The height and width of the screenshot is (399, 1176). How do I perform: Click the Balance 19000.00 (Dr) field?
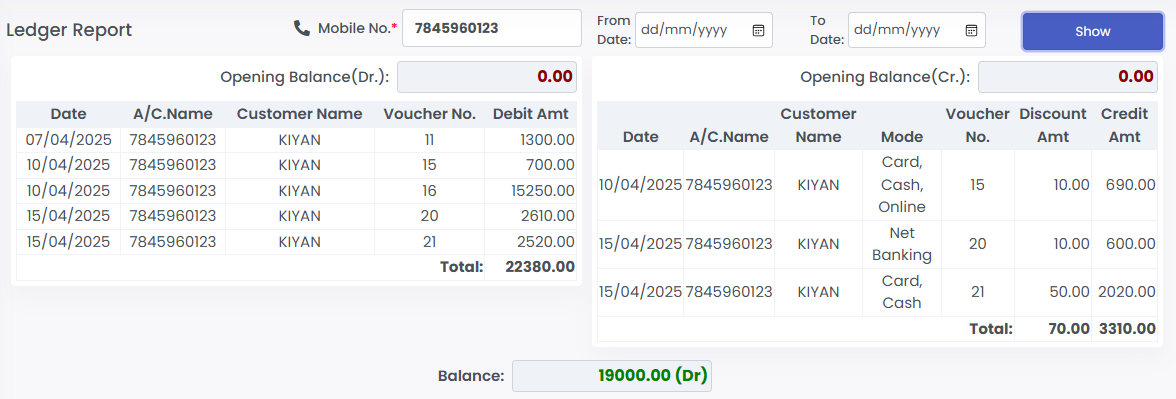click(612, 376)
